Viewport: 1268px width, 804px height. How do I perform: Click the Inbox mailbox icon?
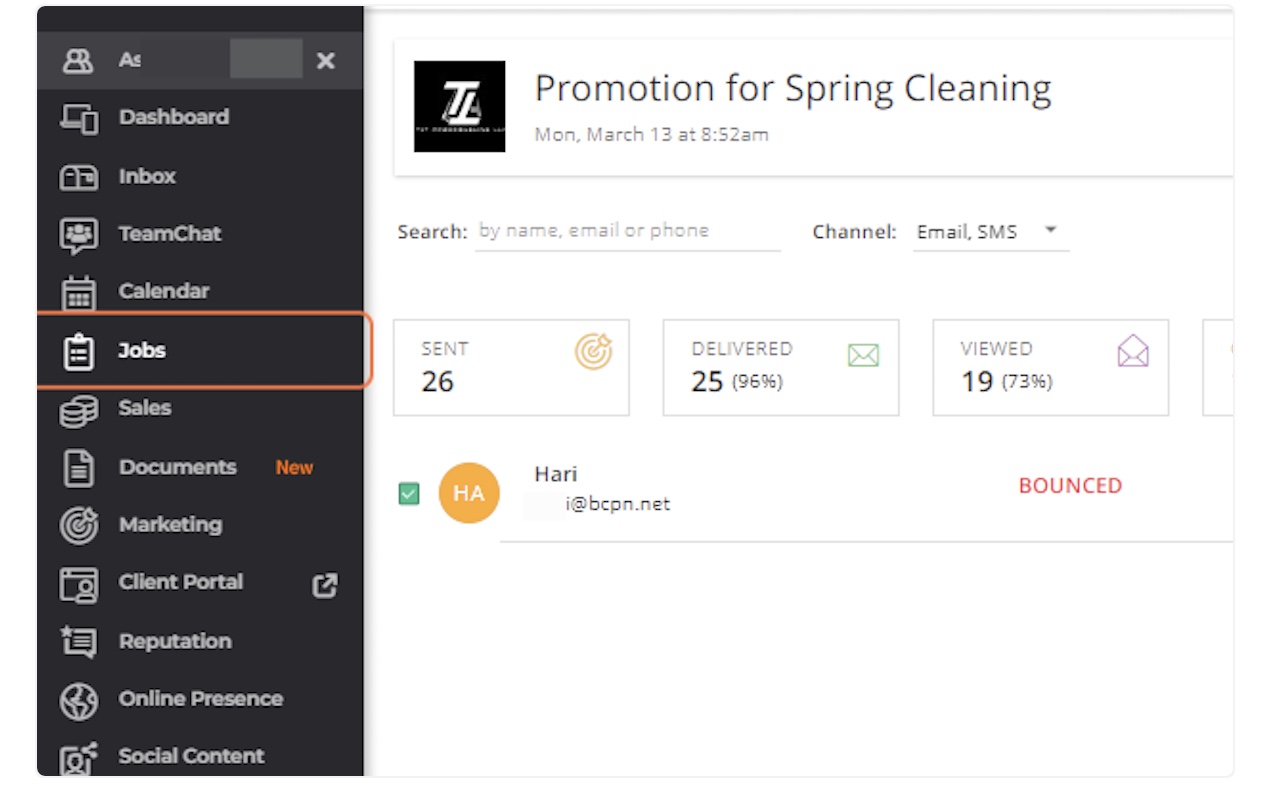click(x=79, y=177)
